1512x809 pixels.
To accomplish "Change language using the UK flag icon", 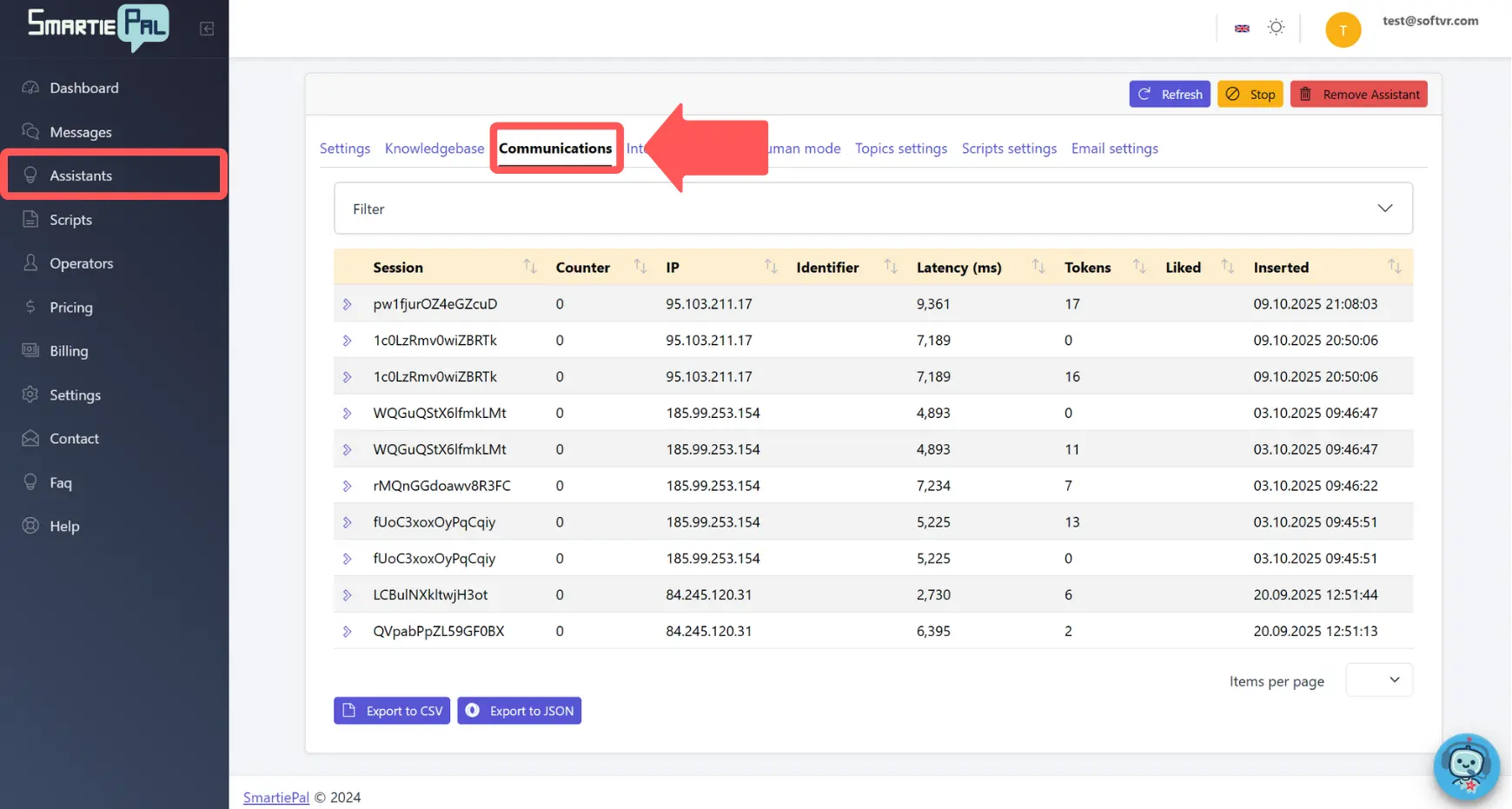I will [x=1242, y=27].
